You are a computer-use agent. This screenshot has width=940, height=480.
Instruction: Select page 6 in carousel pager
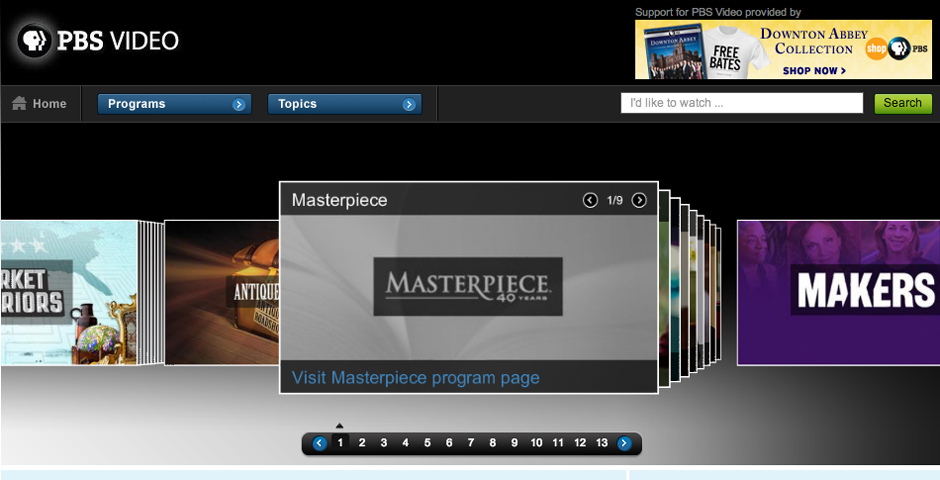pos(449,443)
